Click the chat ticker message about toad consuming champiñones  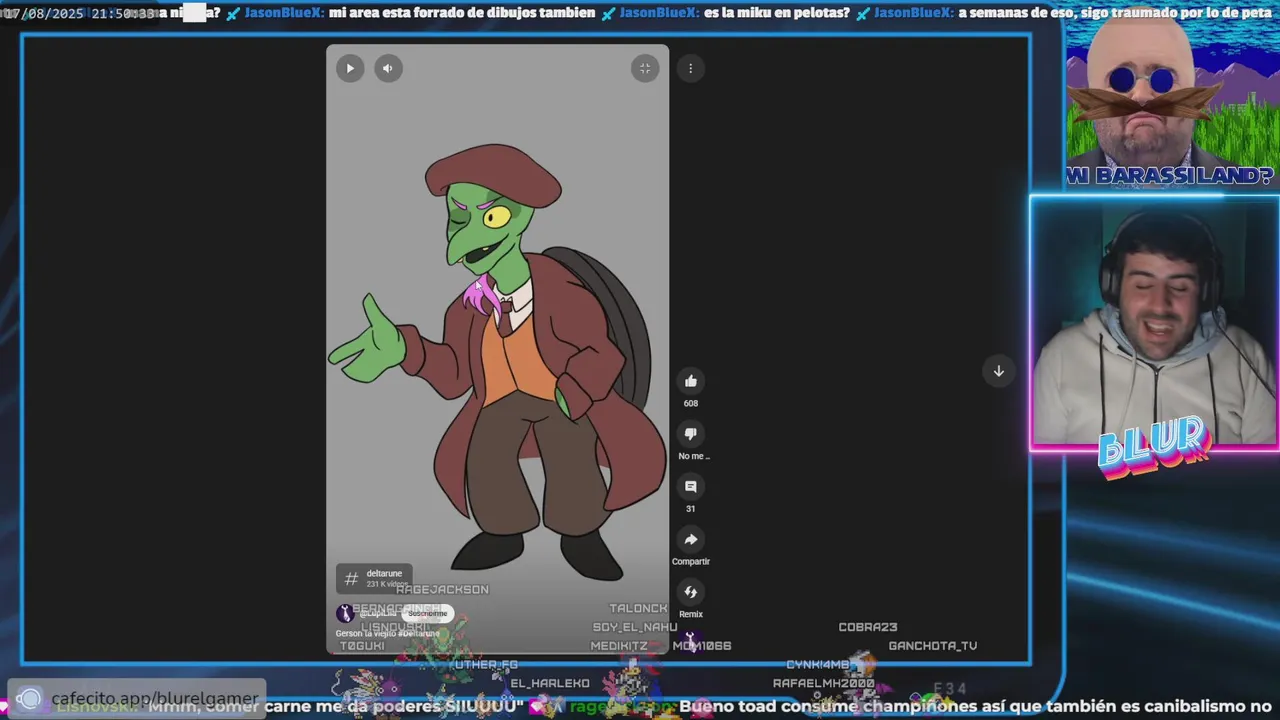click(x=975, y=707)
